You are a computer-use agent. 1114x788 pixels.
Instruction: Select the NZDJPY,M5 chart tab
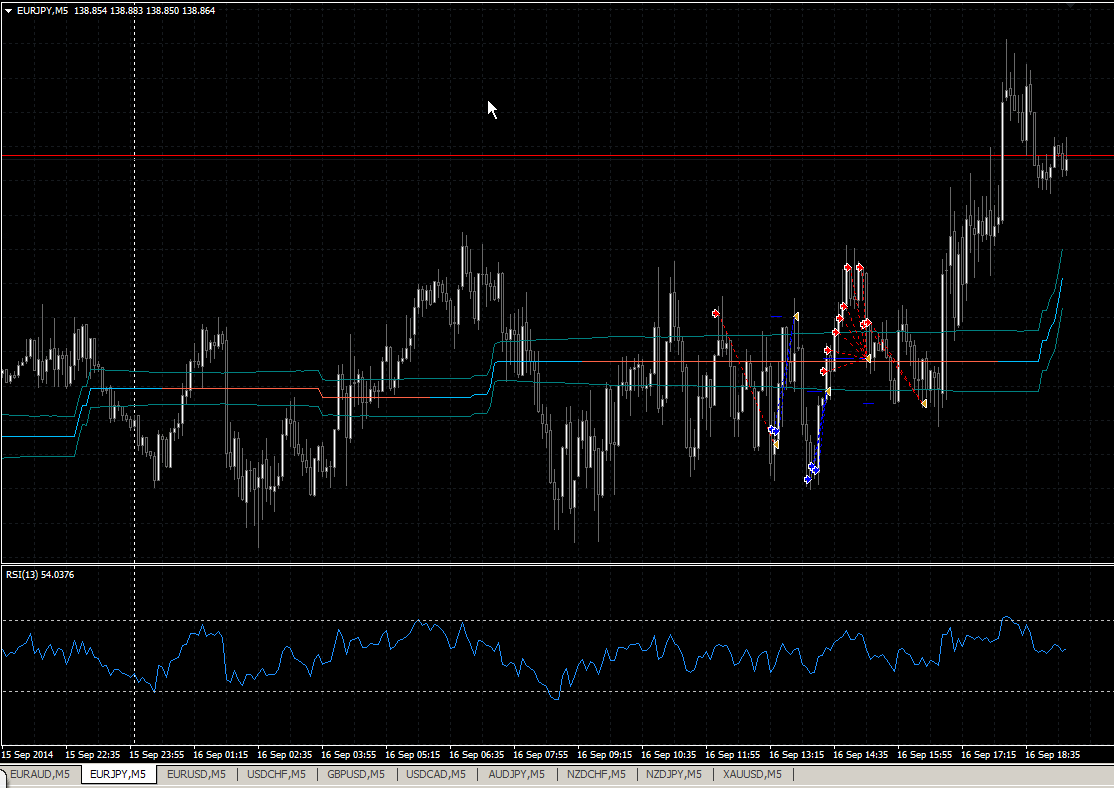(674, 774)
